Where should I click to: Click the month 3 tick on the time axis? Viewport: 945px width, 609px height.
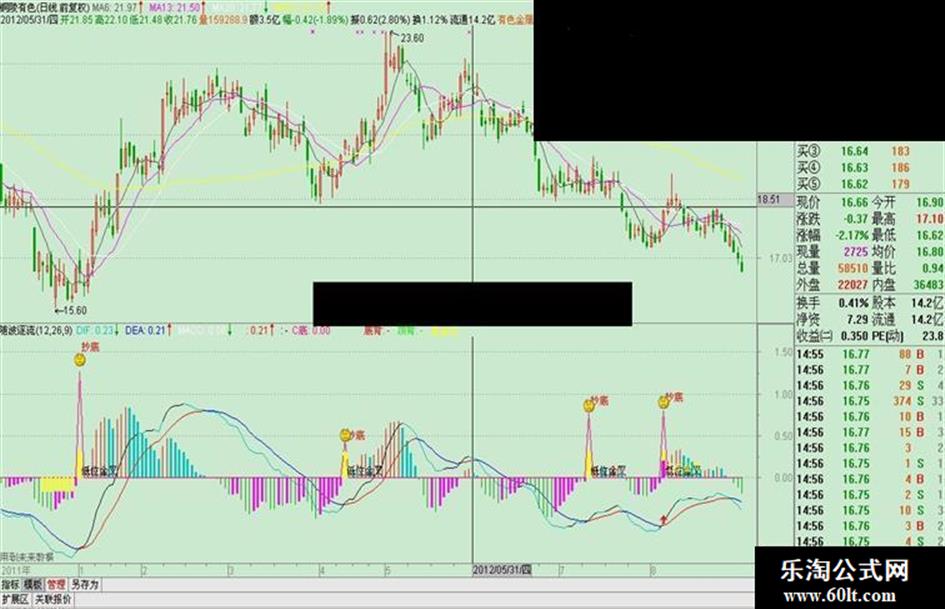(231, 570)
